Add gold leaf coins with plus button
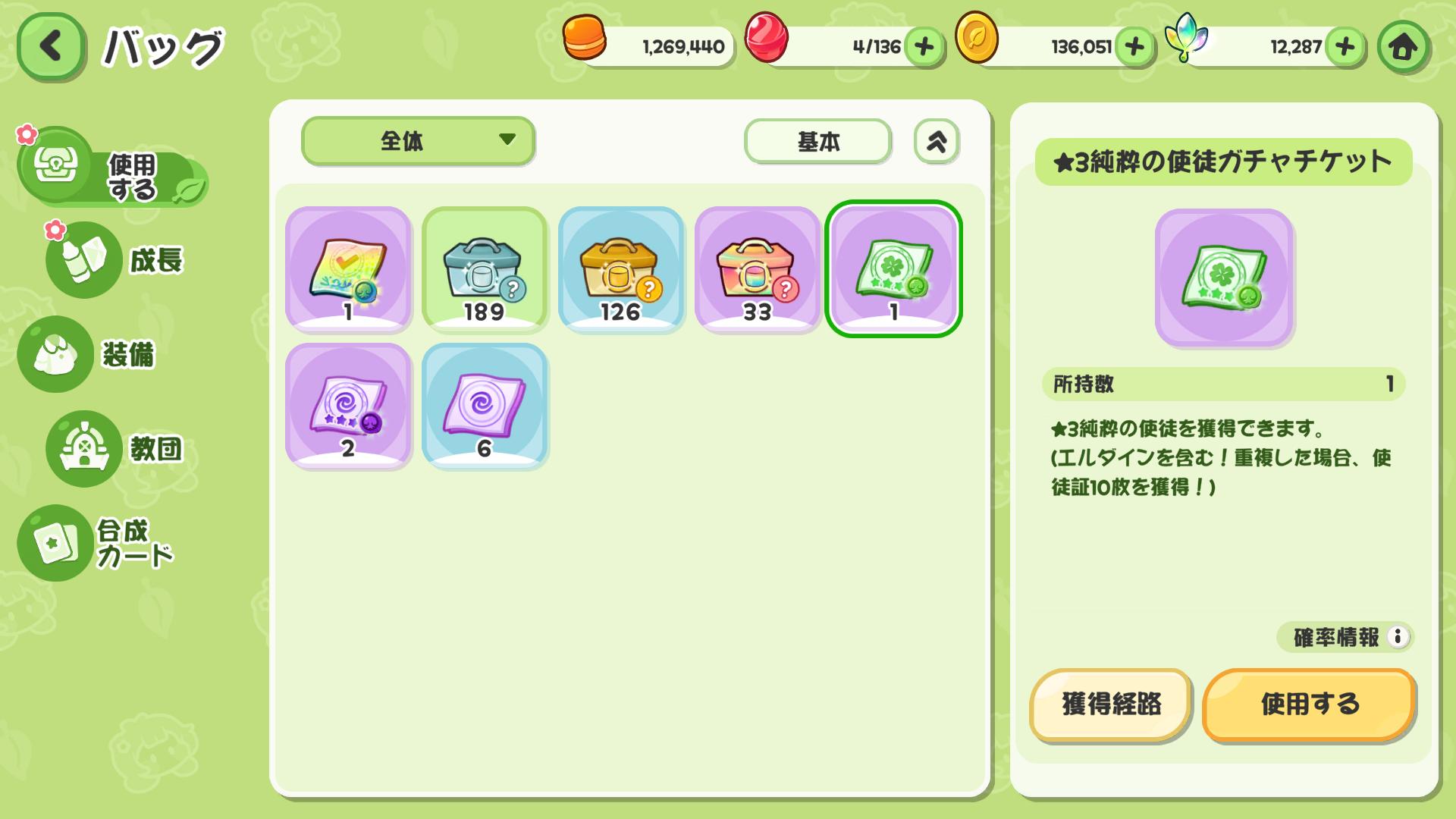The height and width of the screenshot is (819, 1456). [1134, 47]
